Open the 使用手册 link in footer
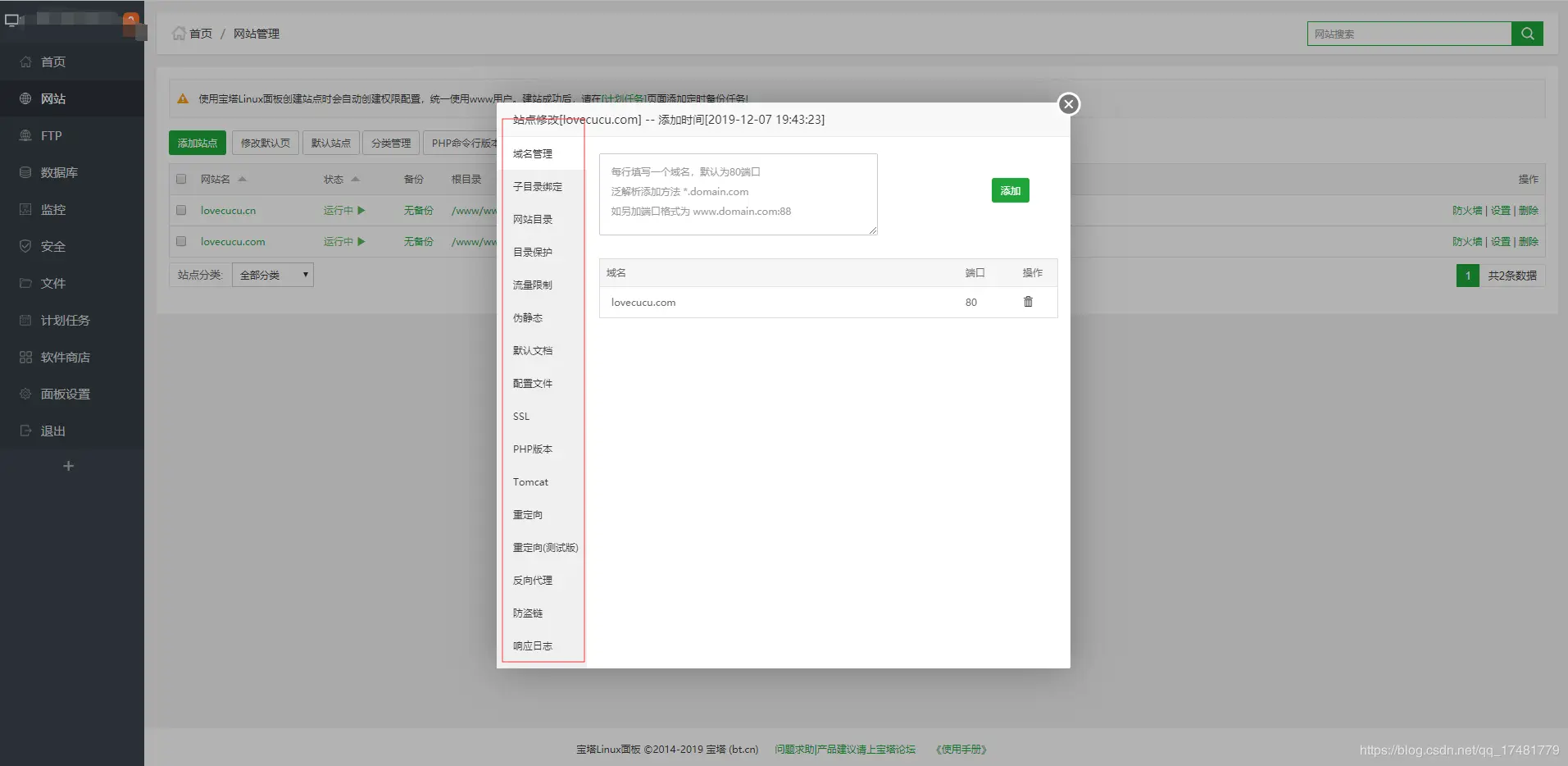The image size is (1568, 766). click(x=960, y=749)
